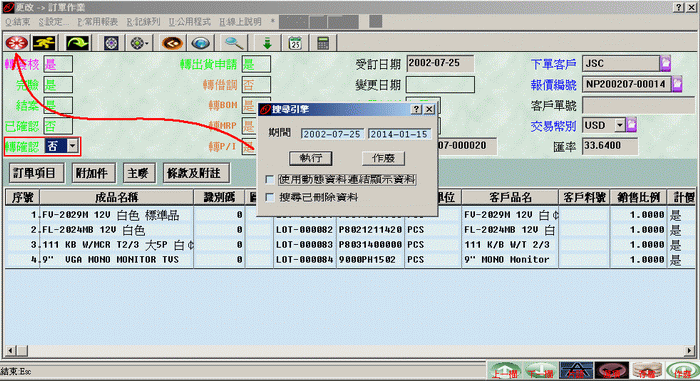Enable 使用動態資料連結顯示資料 checkbox
This screenshot has width=700, height=381.
coord(270,180)
